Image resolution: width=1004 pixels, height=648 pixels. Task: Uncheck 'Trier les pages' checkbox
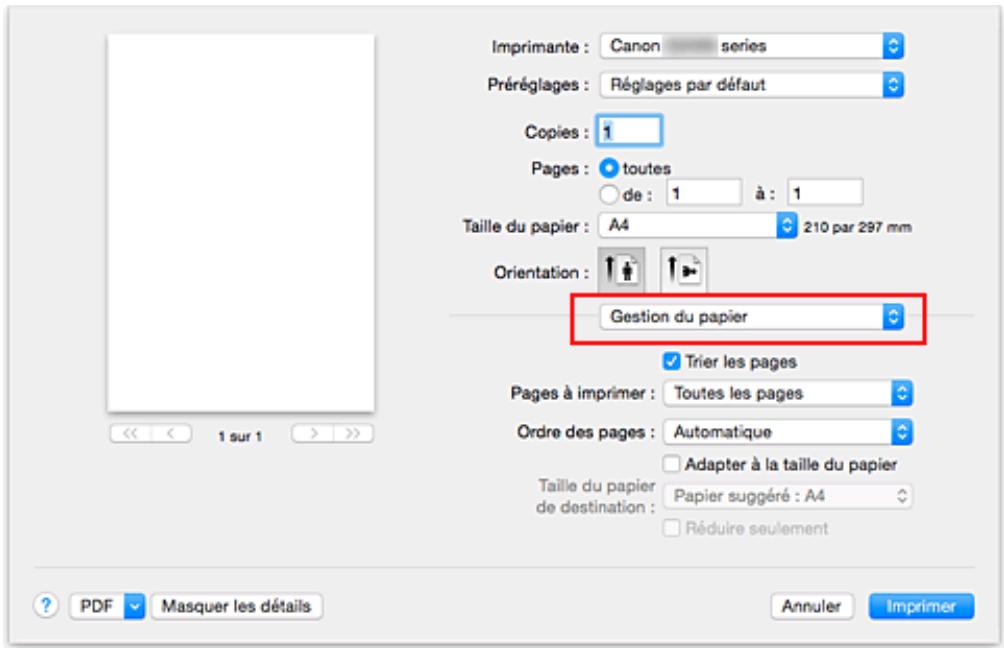point(671,362)
